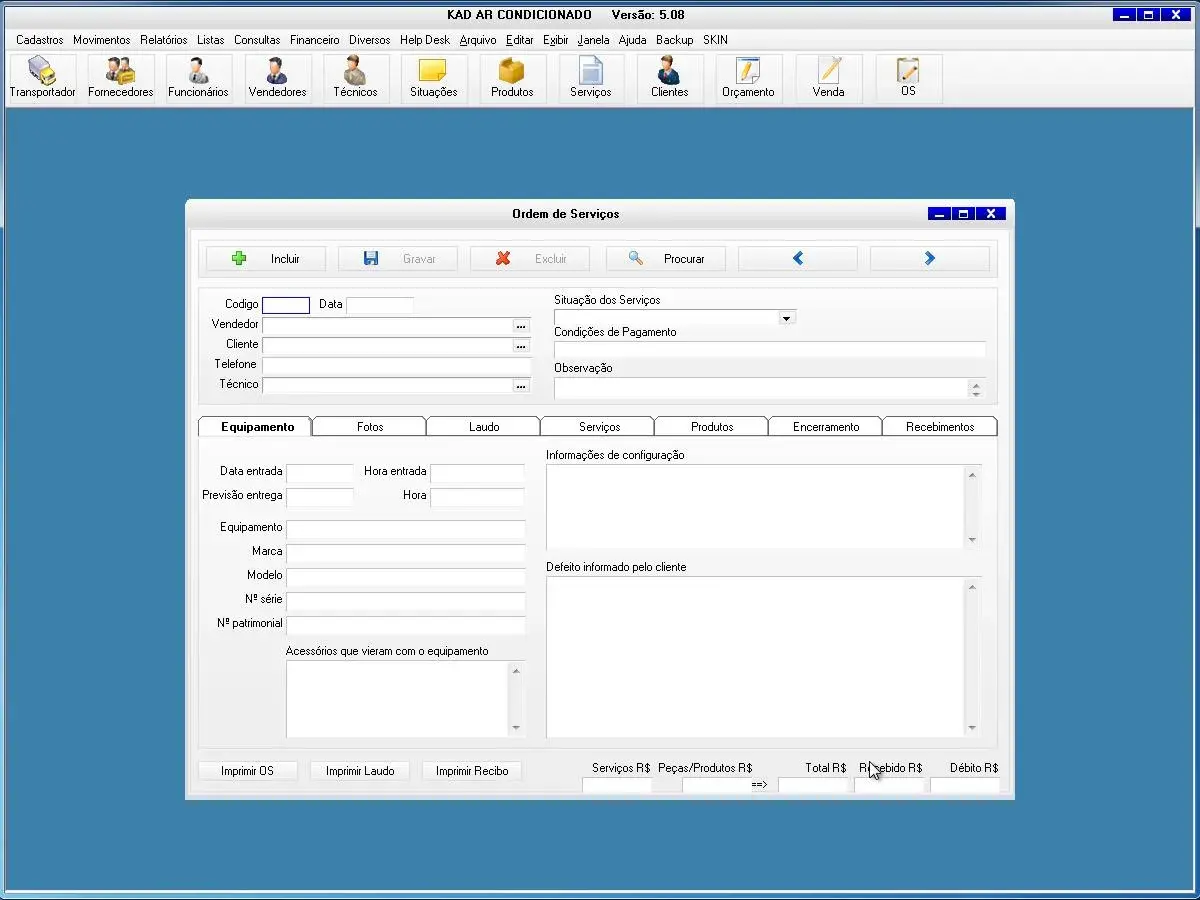Screen dimensions: 1200x900
Task: Open the Financeiro menu
Action: [x=314, y=40]
